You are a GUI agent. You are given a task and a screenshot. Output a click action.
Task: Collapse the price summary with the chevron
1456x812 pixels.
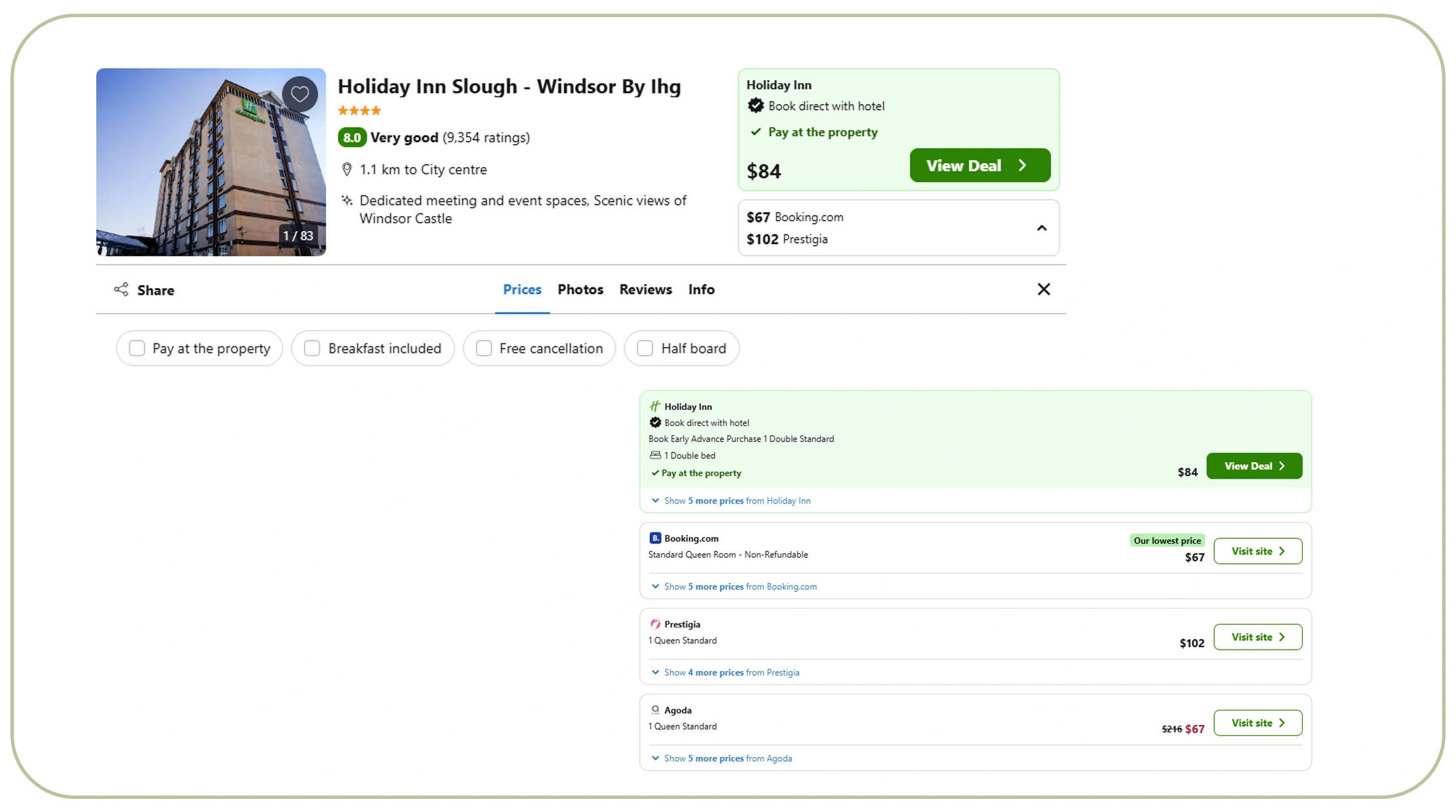click(1041, 228)
